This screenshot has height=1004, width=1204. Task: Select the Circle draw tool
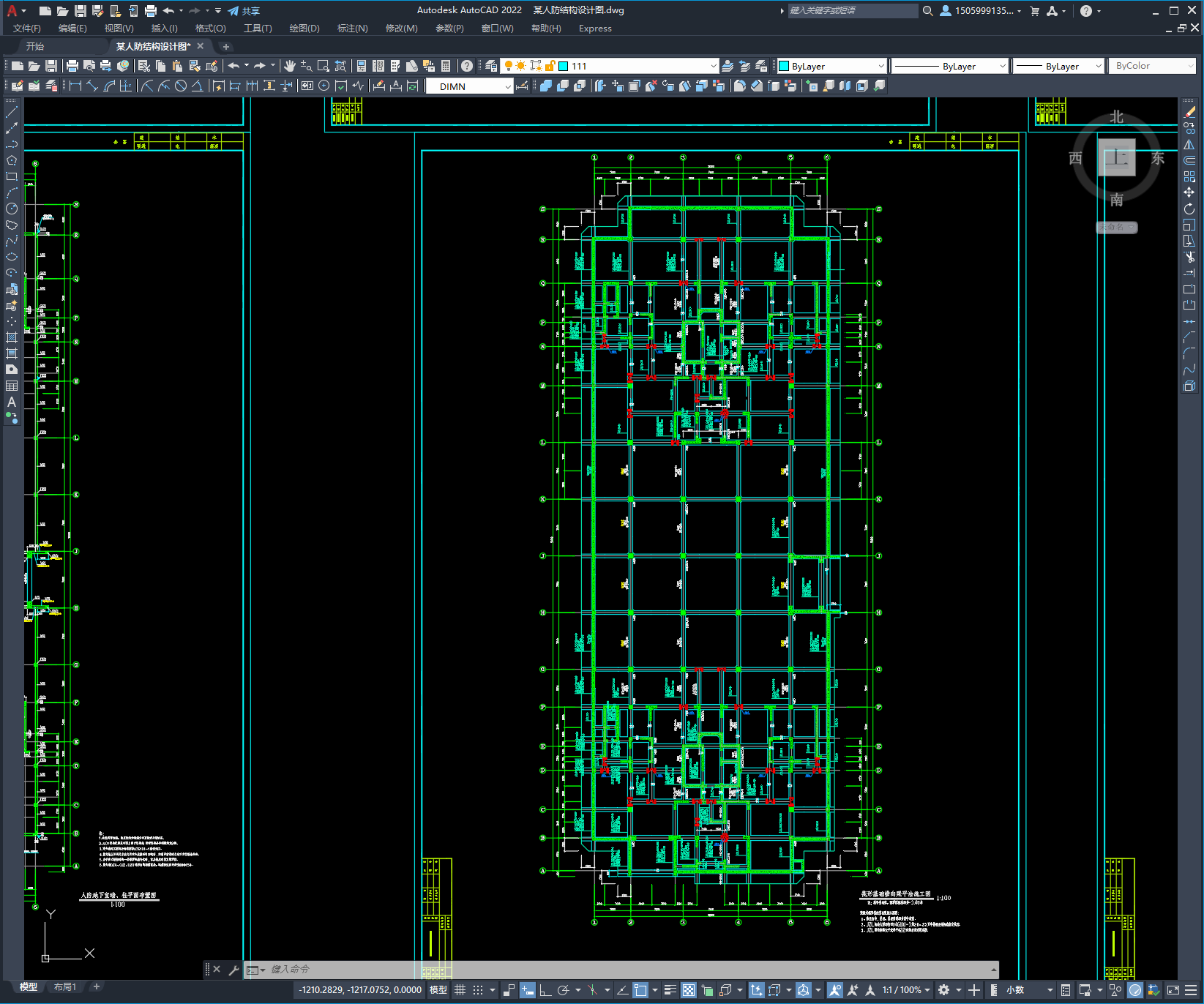pyautogui.click(x=12, y=209)
